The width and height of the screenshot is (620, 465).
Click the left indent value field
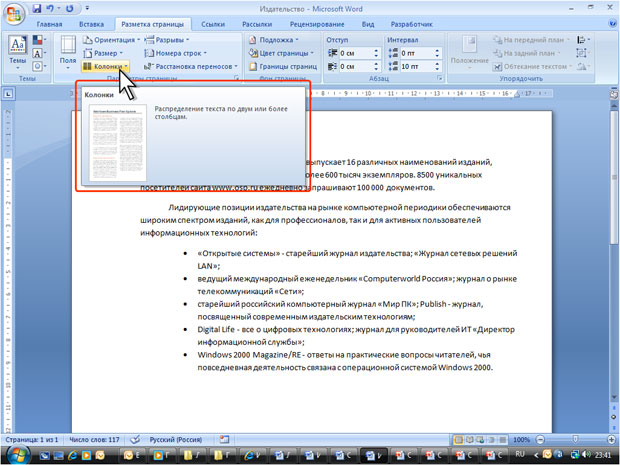tap(355, 53)
